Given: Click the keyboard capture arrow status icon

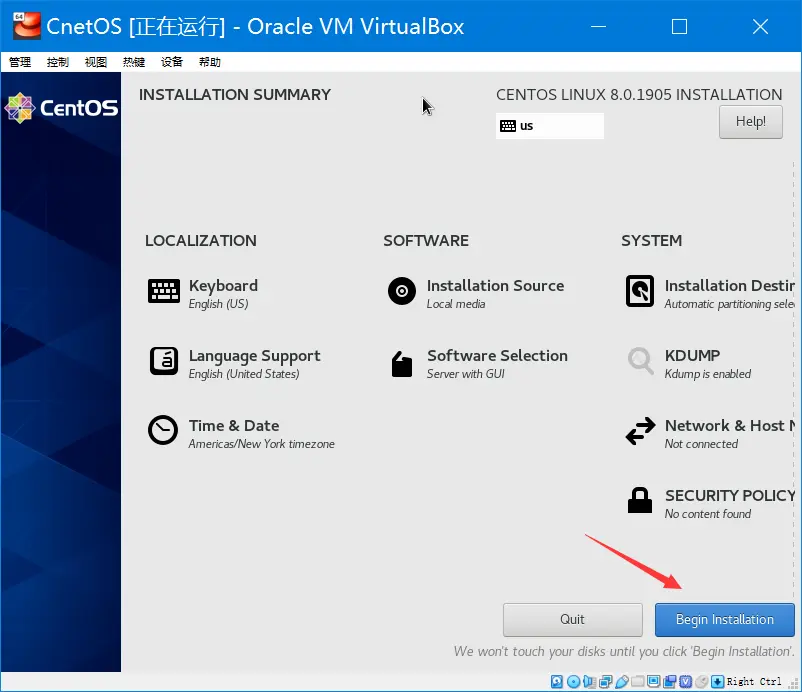Looking at the screenshot, I should [x=718, y=682].
